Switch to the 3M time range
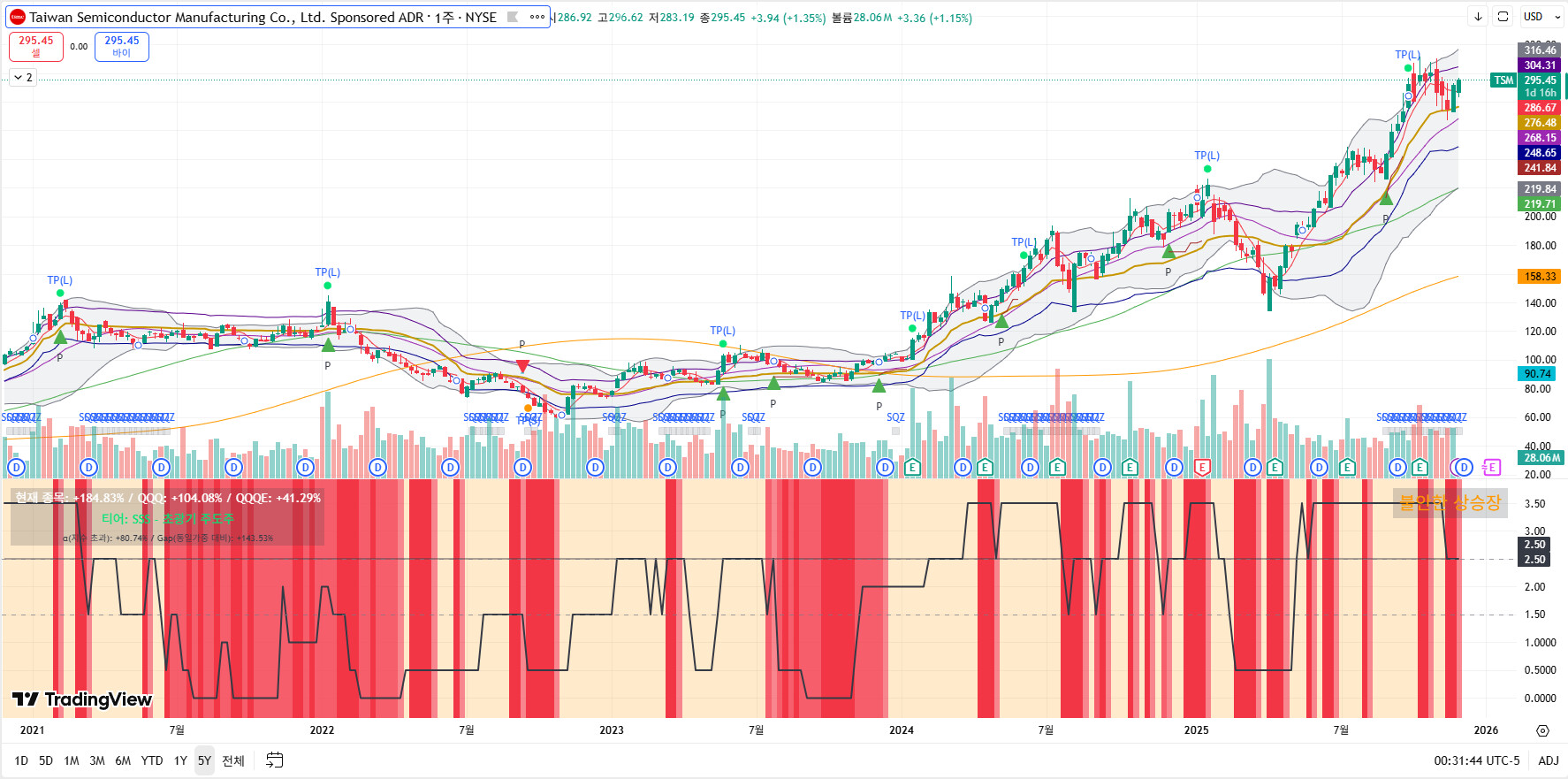 [97, 760]
